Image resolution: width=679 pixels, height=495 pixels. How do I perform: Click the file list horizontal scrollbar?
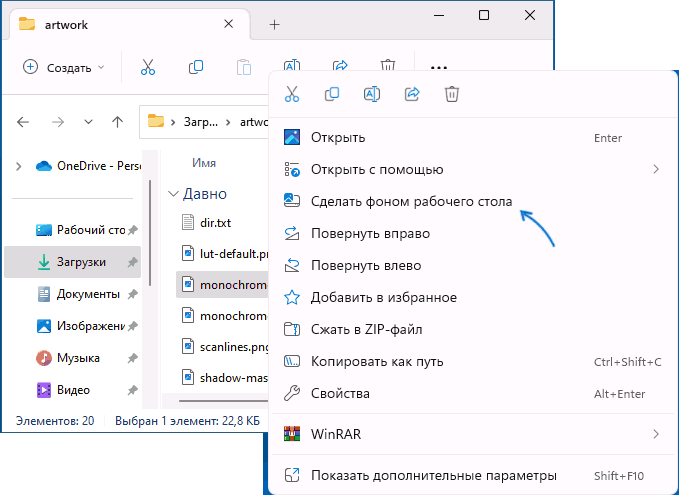223,401
